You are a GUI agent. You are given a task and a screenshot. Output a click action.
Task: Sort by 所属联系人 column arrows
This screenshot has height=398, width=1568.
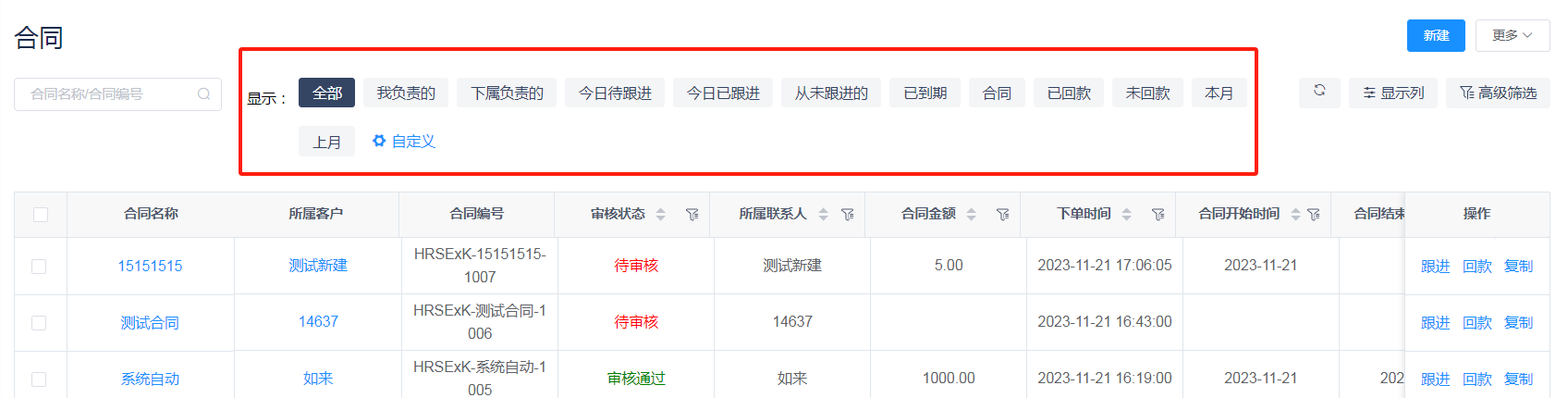[823, 215]
